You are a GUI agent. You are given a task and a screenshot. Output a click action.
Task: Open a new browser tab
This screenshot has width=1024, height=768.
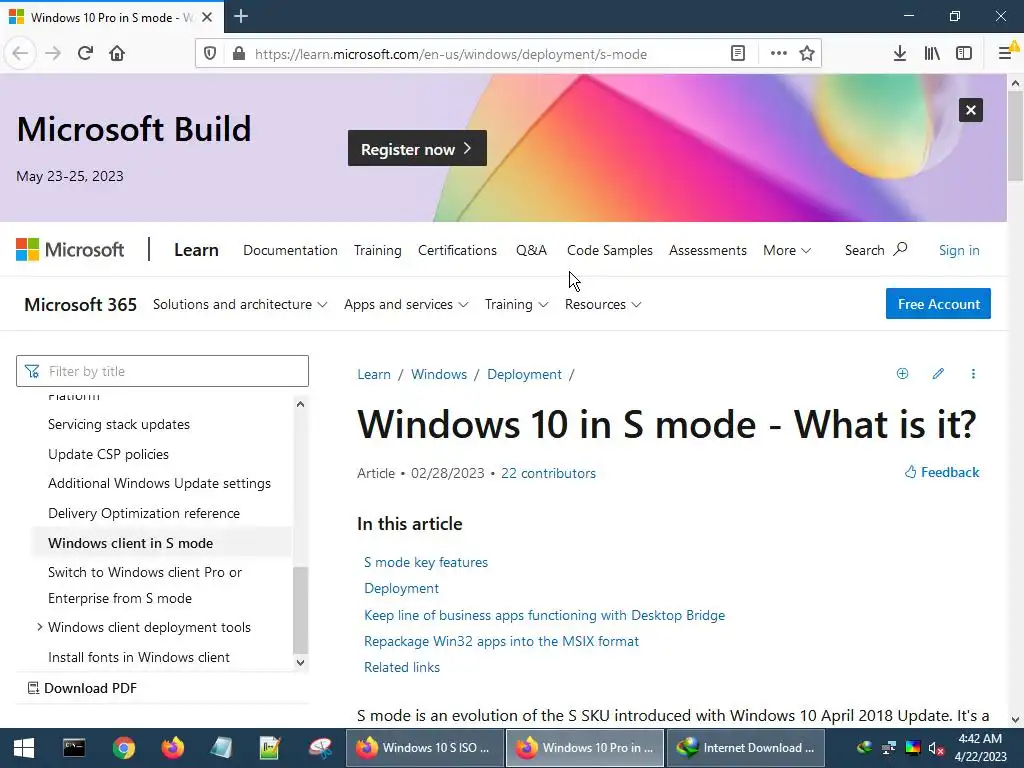tap(240, 16)
